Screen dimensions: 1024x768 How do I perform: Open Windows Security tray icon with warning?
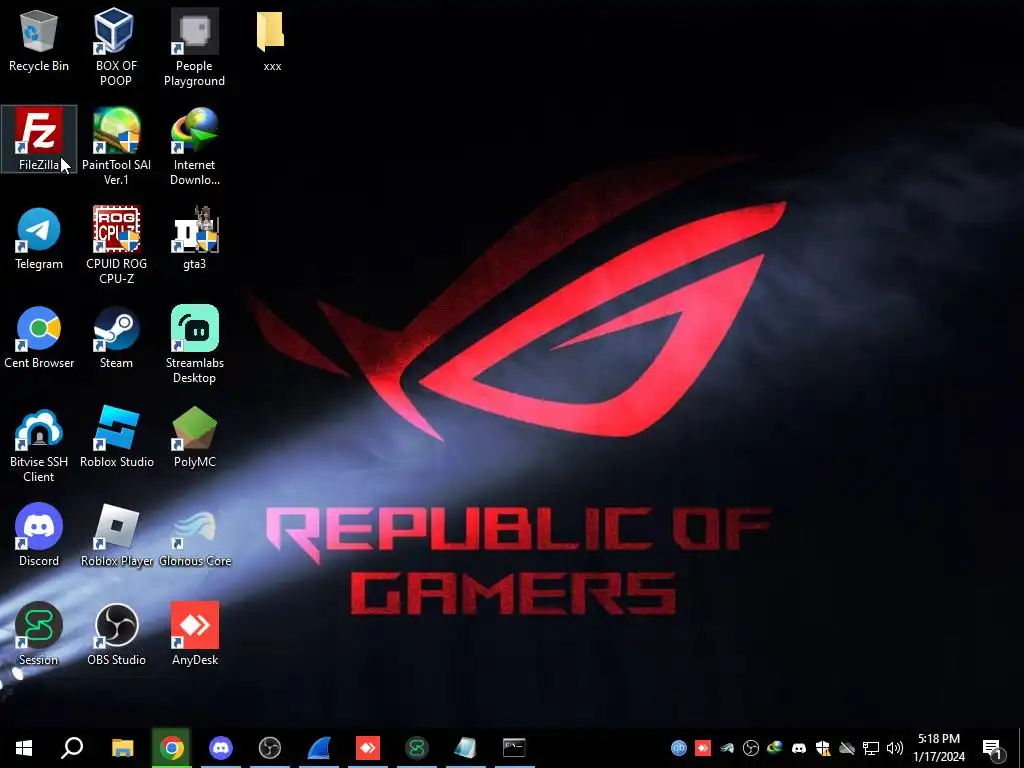pyautogui.click(x=823, y=748)
